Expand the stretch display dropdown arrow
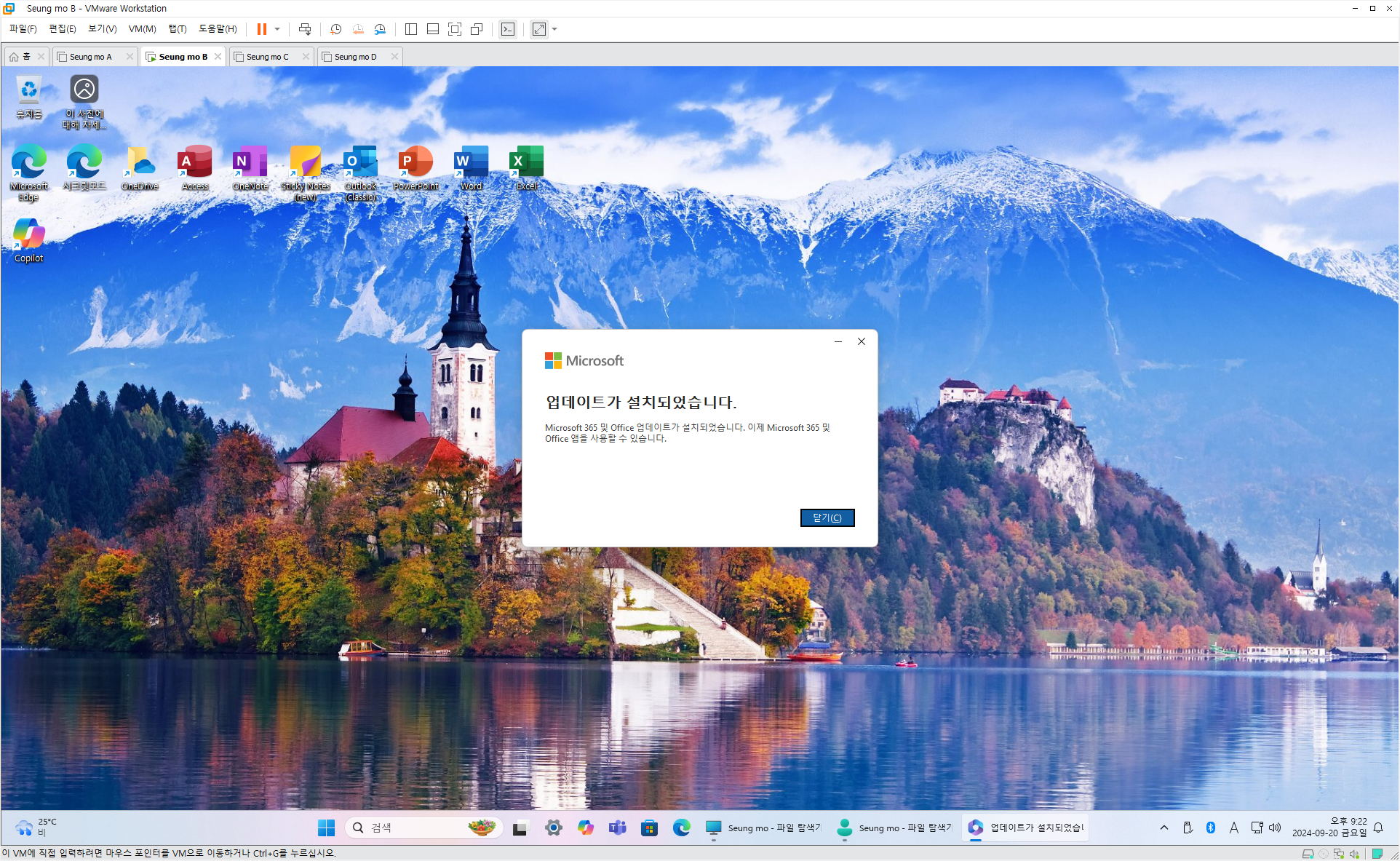The image size is (1400, 861). pyautogui.click(x=554, y=29)
